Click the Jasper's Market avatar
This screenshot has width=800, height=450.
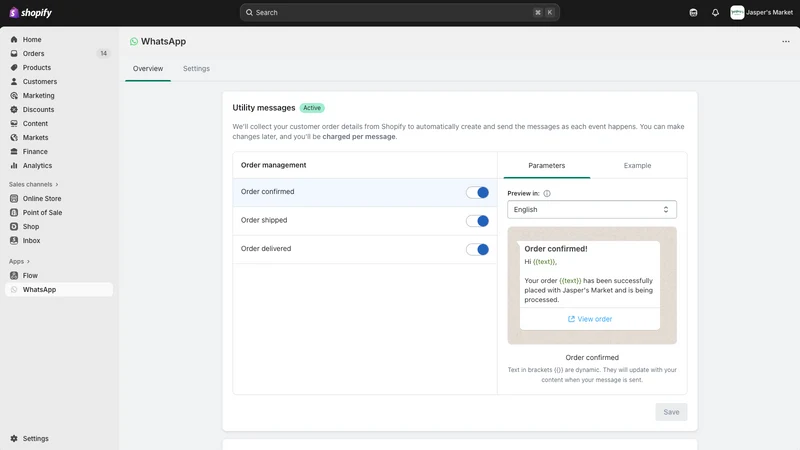coord(737,13)
